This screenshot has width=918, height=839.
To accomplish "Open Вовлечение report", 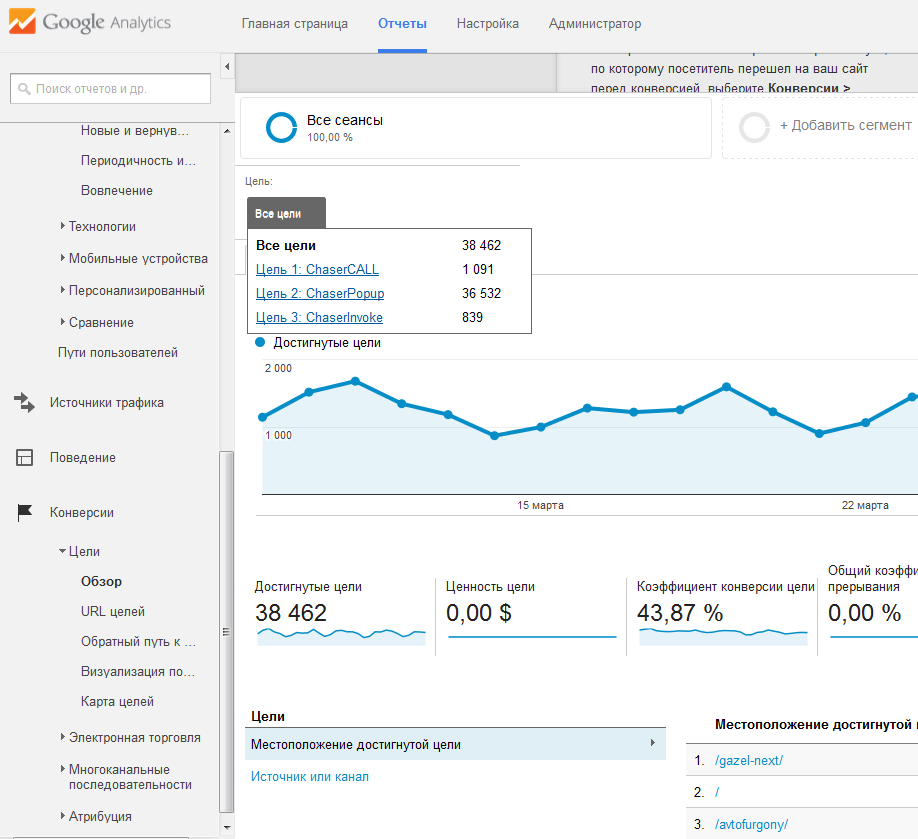I will pyautogui.click(x=117, y=191).
